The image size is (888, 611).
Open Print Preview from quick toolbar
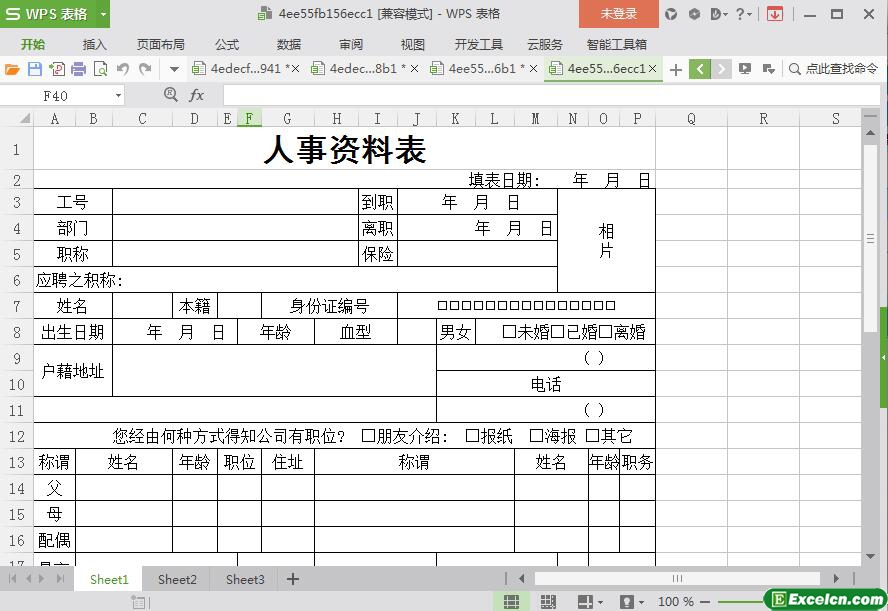pyautogui.click(x=100, y=69)
